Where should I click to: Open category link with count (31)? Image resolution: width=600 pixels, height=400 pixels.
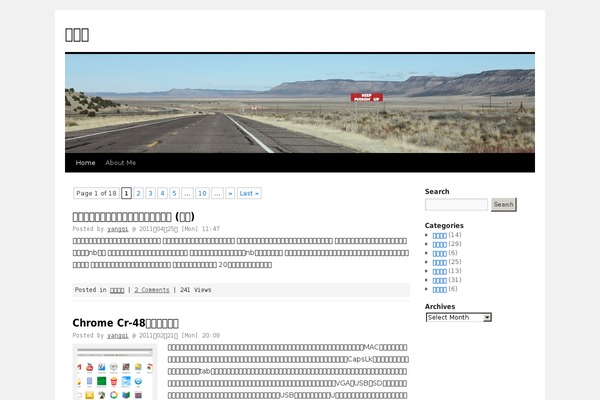439,280
